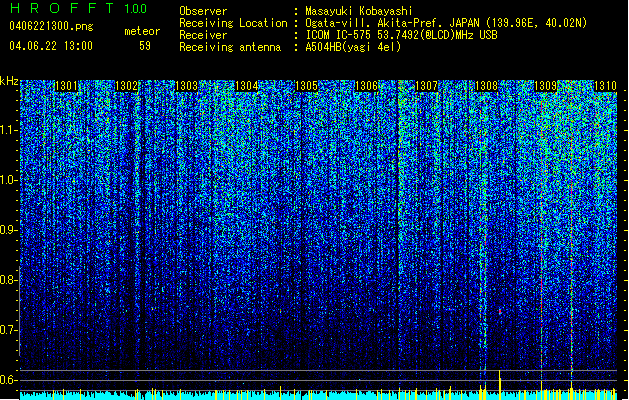Click the Observer label
This screenshot has height=400, width=629.
coord(203,11)
